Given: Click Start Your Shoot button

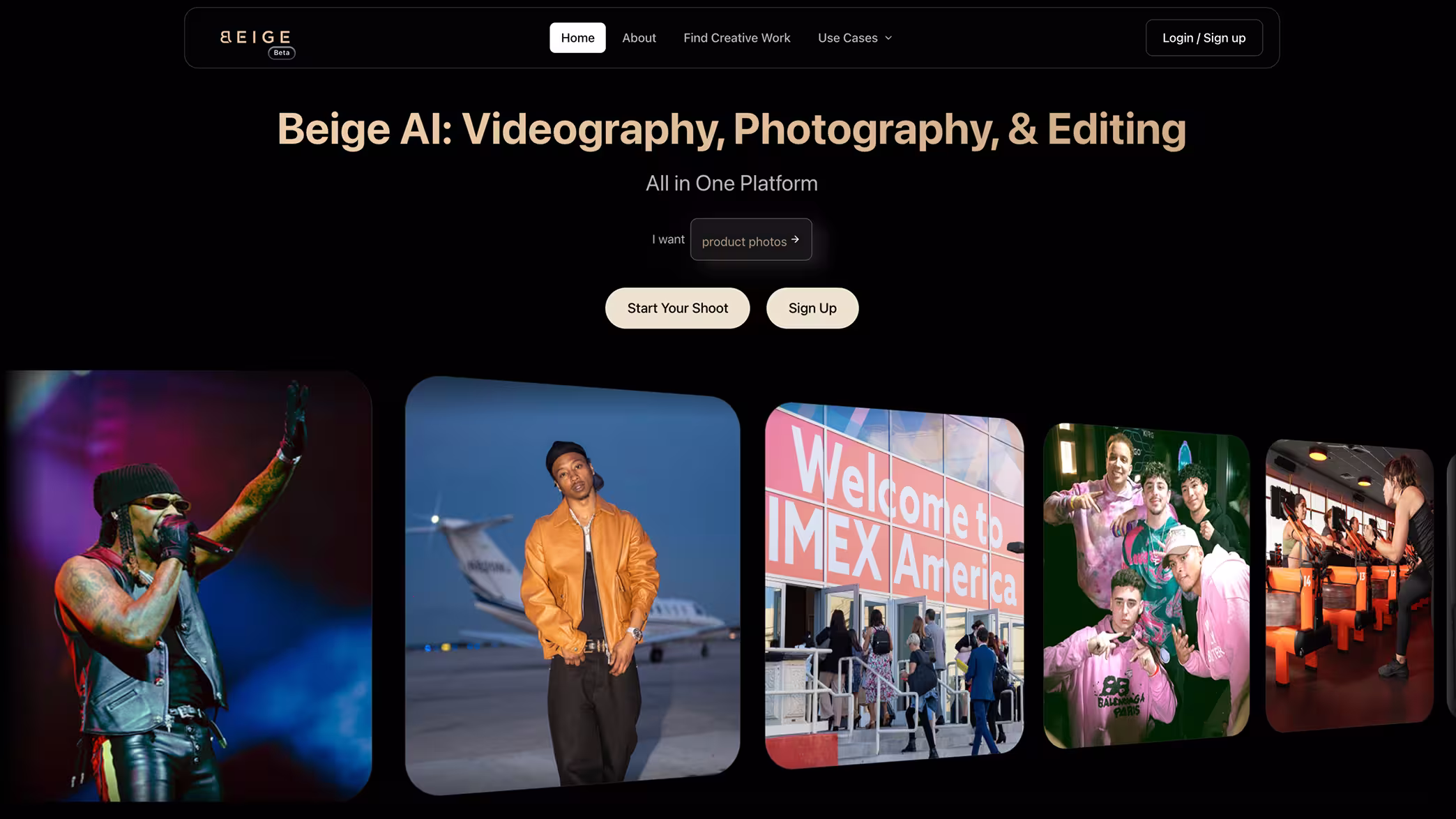Looking at the screenshot, I should 677,308.
